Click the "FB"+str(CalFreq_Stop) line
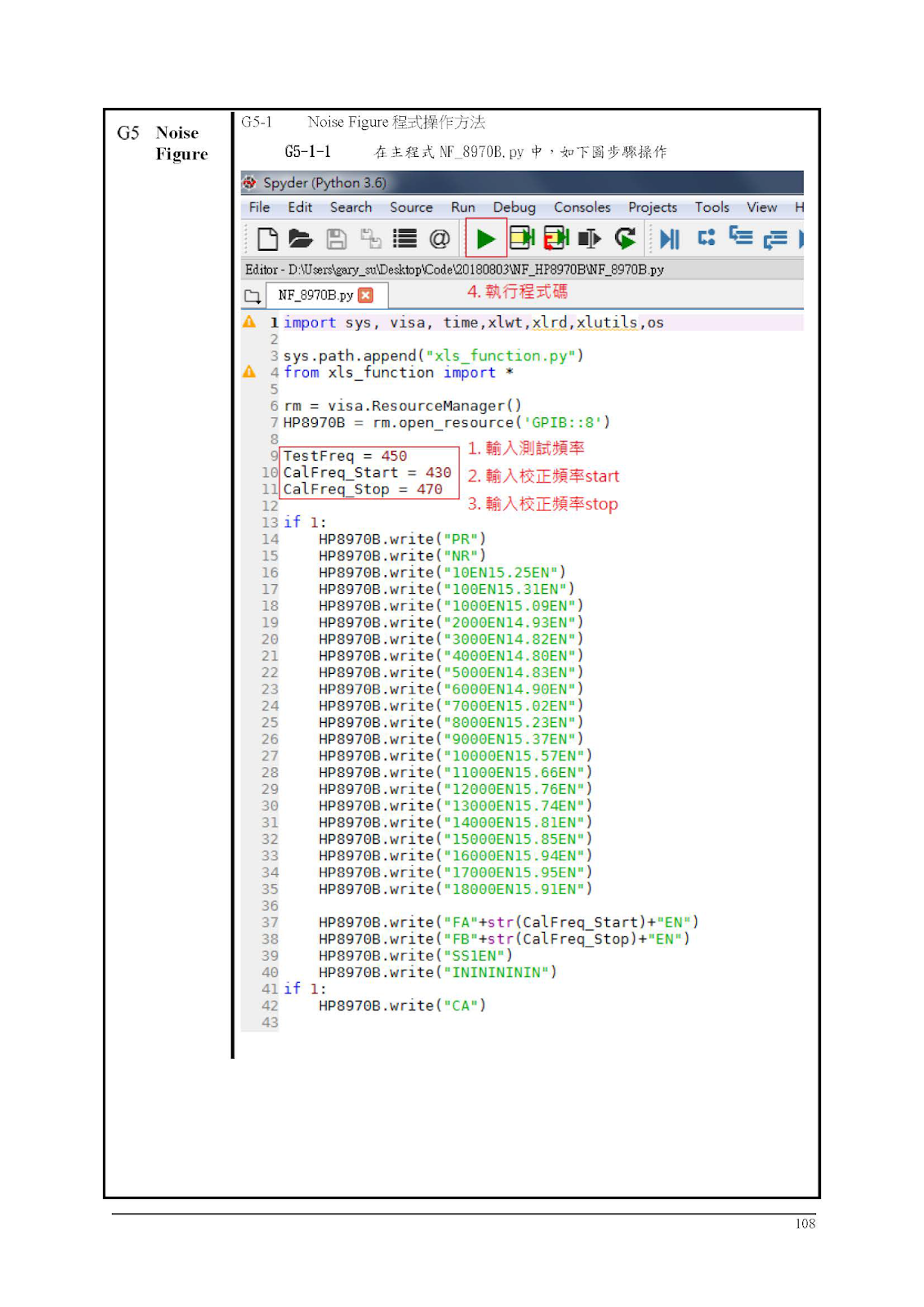The image size is (924, 1307). [504, 939]
